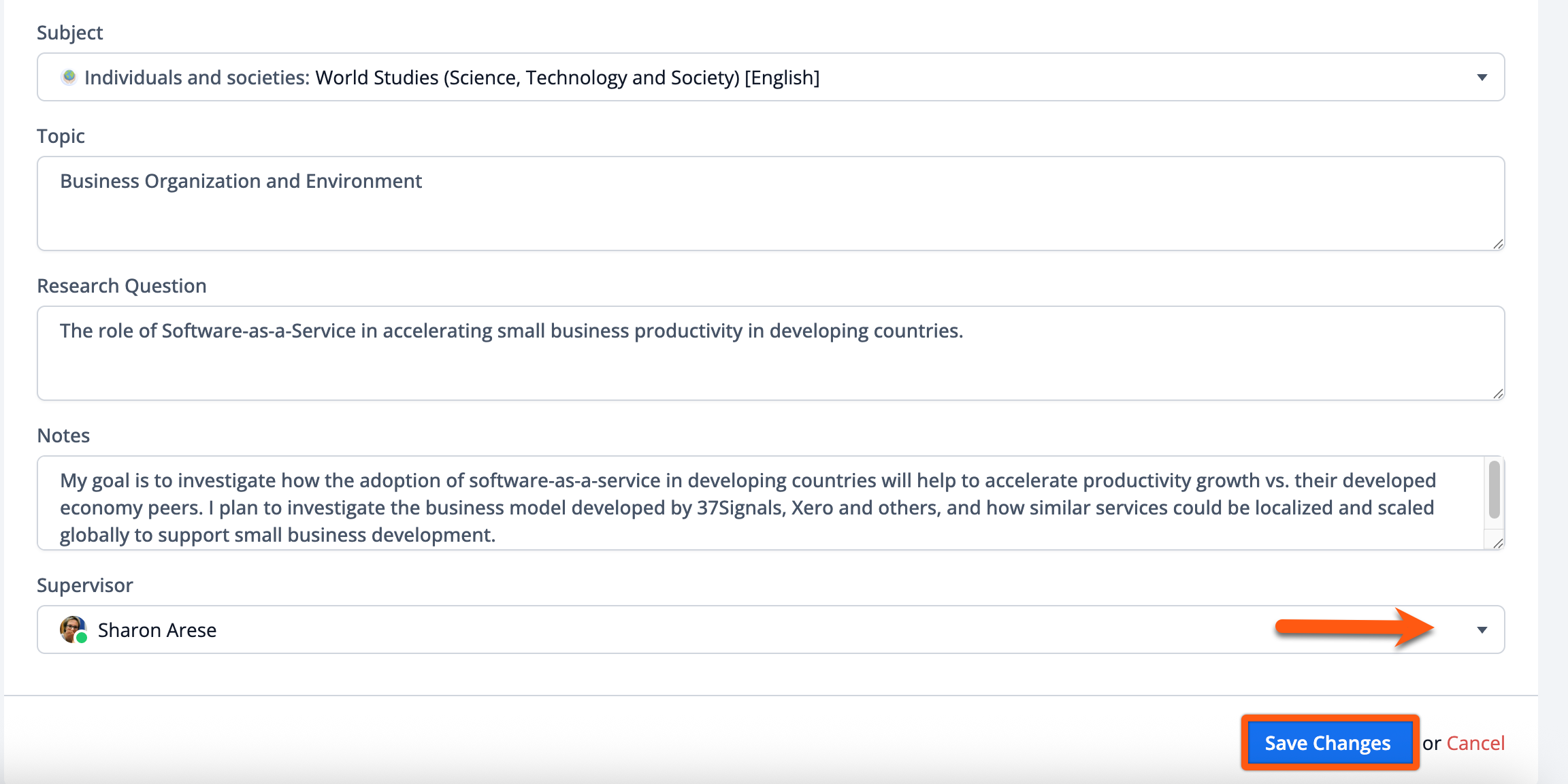Image resolution: width=1568 pixels, height=784 pixels.
Task: Click the Supervisor field label
Action: [85, 585]
